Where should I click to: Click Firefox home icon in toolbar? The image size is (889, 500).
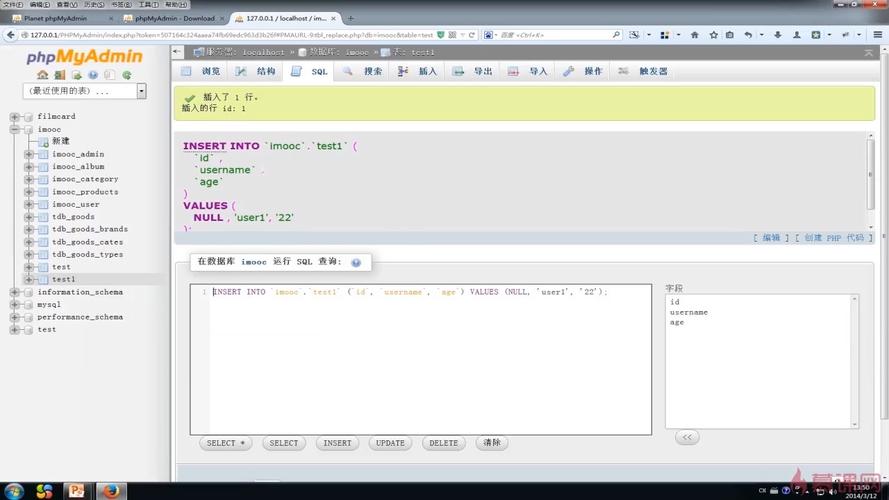695,35
